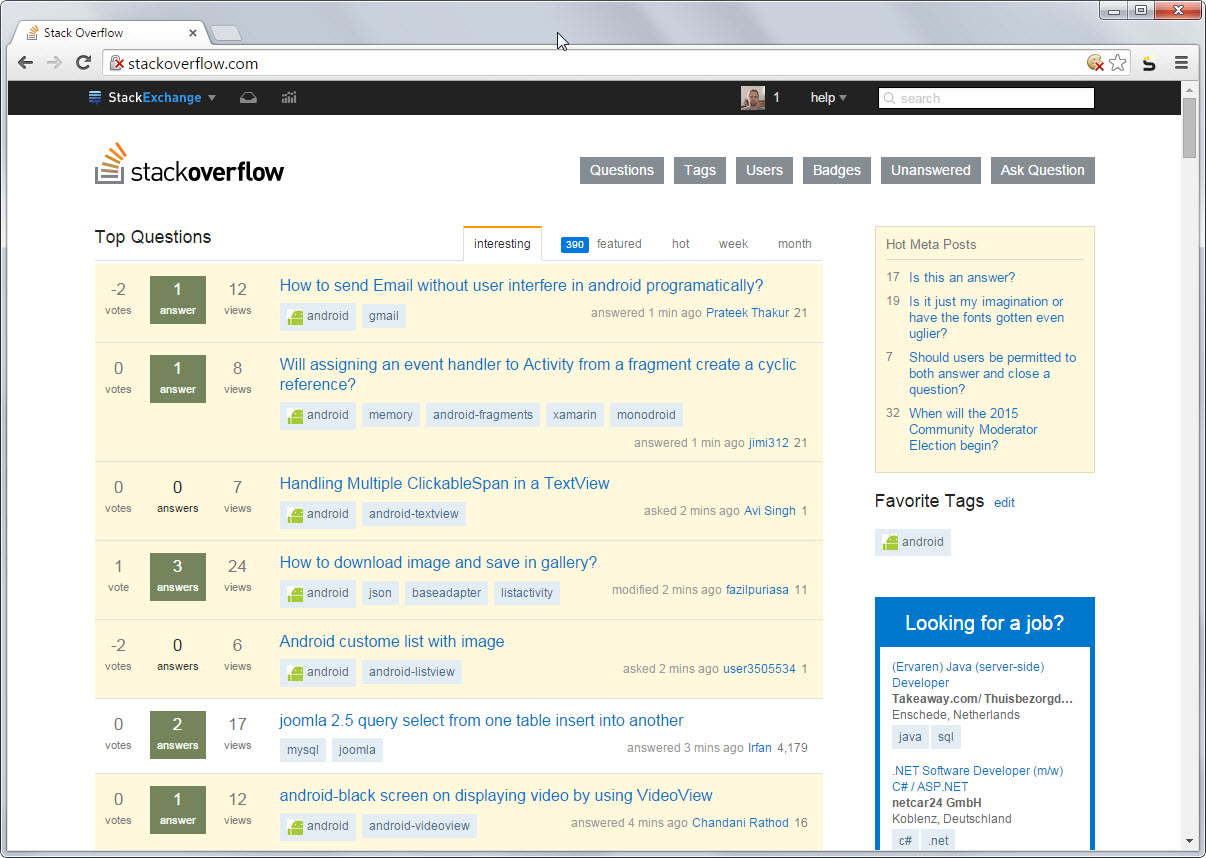The image size is (1206, 858).
Task: Click the xamarin tag
Action: [x=575, y=415]
